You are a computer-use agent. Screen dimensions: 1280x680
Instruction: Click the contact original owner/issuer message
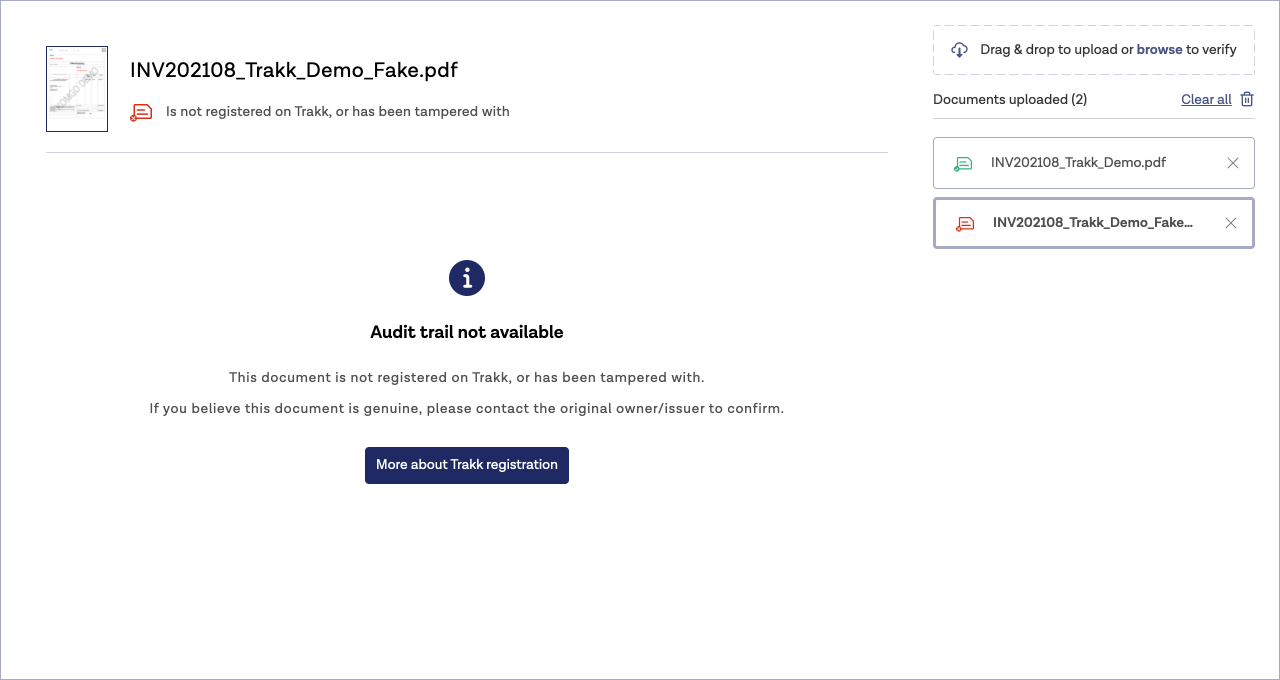point(467,408)
